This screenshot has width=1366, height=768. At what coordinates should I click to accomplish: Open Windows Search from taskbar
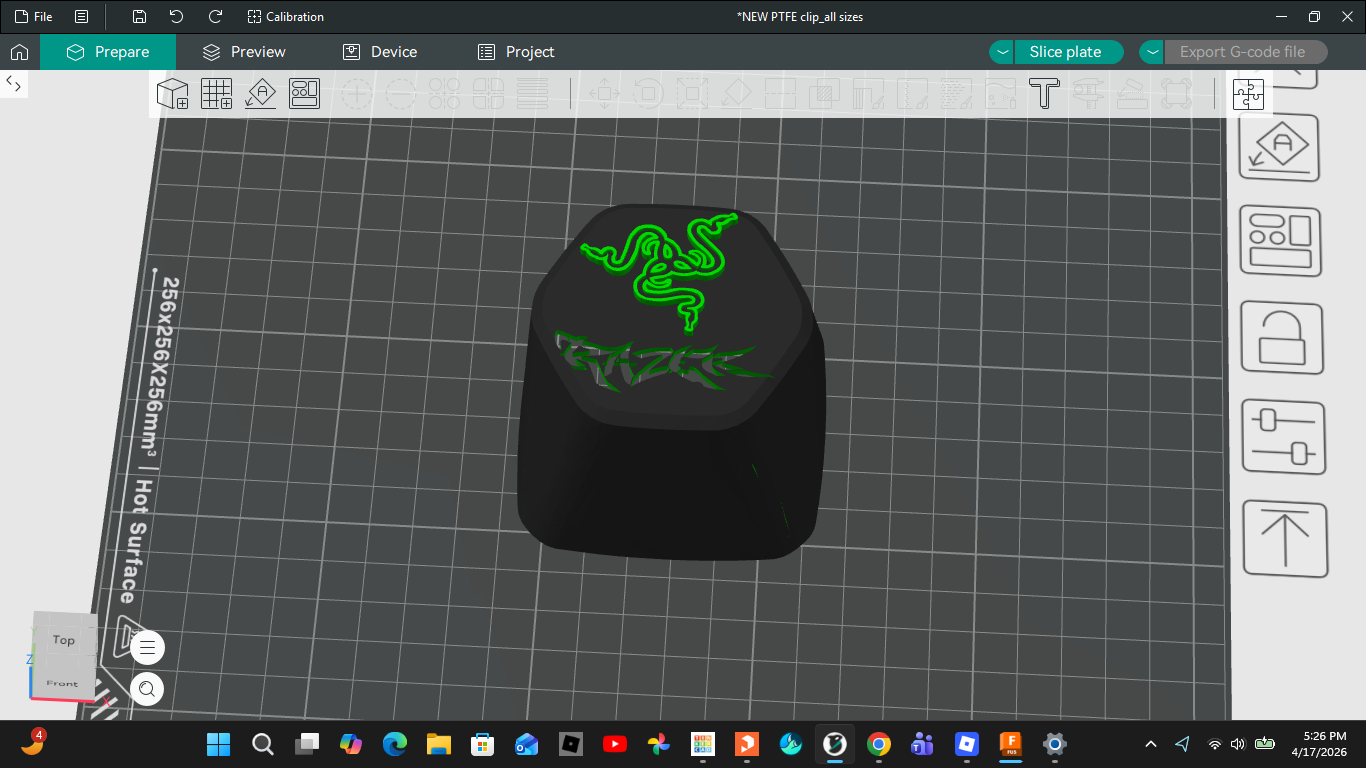click(x=262, y=744)
